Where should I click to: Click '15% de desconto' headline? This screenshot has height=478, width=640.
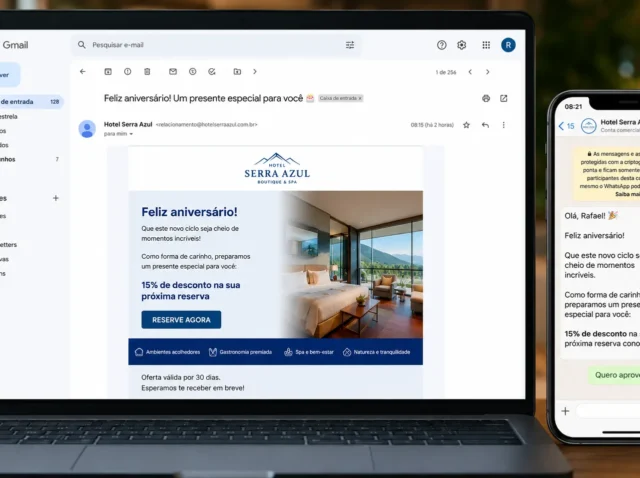coord(191,291)
